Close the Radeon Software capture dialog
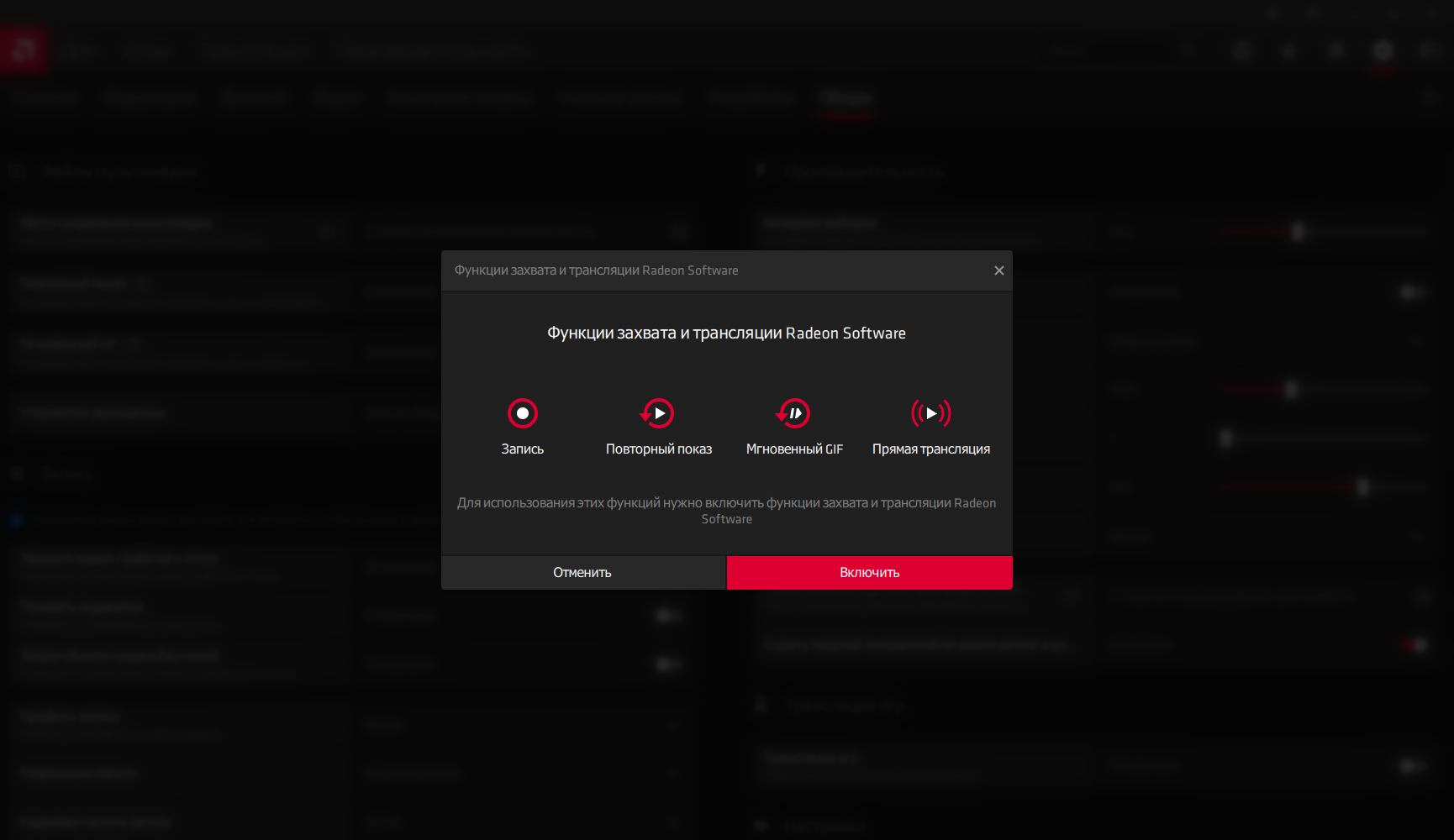The width and height of the screenshot is (1454, 840). click(x=999, y=270)
